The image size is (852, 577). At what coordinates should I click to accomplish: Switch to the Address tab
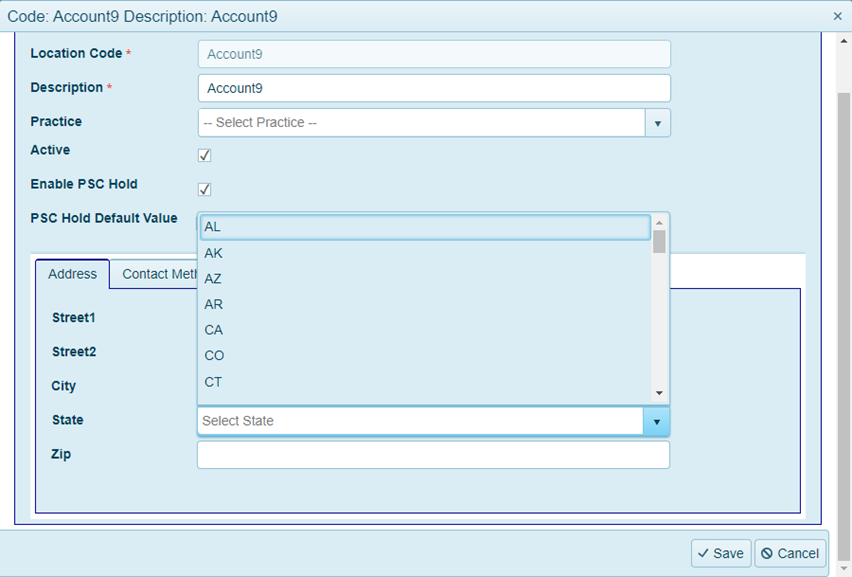click(73, 274)
